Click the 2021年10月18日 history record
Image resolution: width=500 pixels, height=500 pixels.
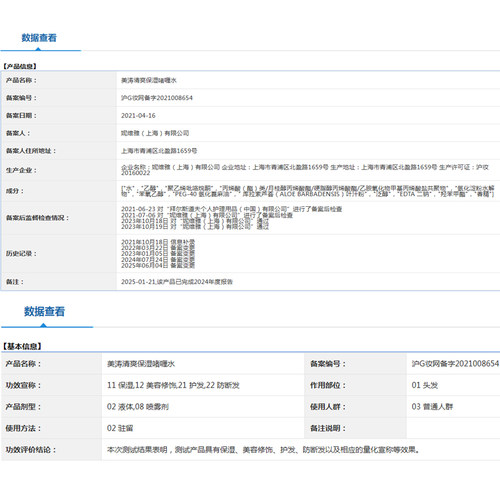[x=158, y=242]
